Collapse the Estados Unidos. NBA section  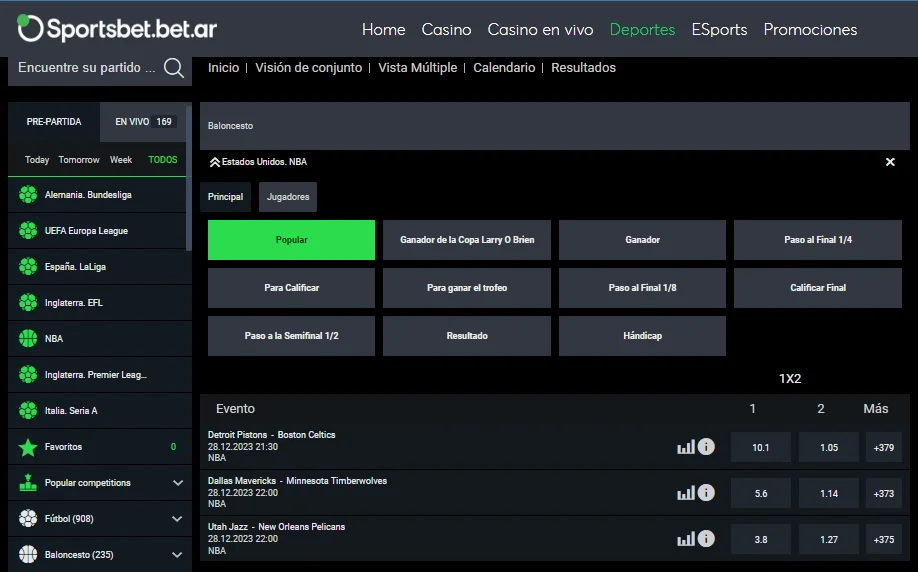pyautogui.click(x=214, y=162)
